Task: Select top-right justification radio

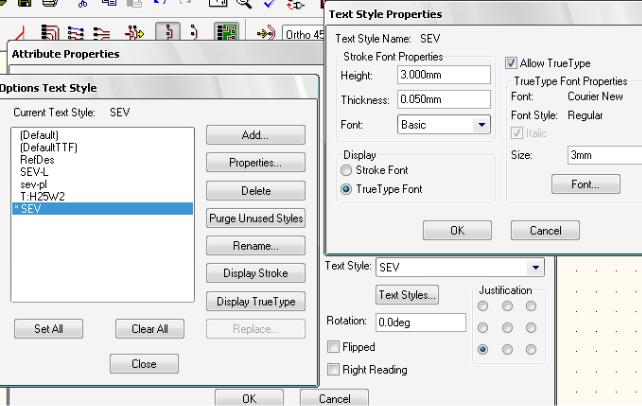Action: (x=531, y=306)
